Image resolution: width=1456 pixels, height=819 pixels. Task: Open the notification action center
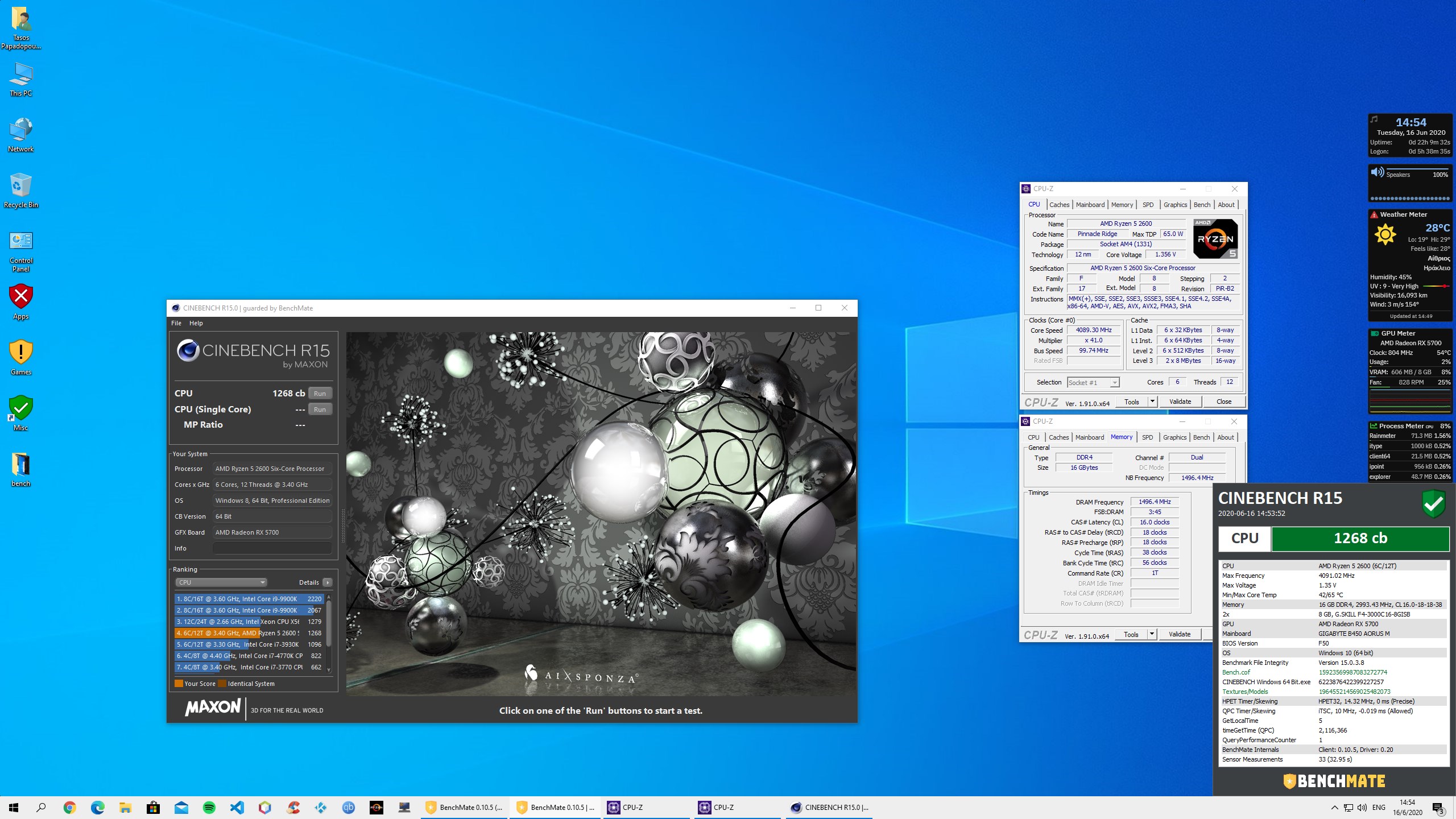click(x=1438, y=808)
